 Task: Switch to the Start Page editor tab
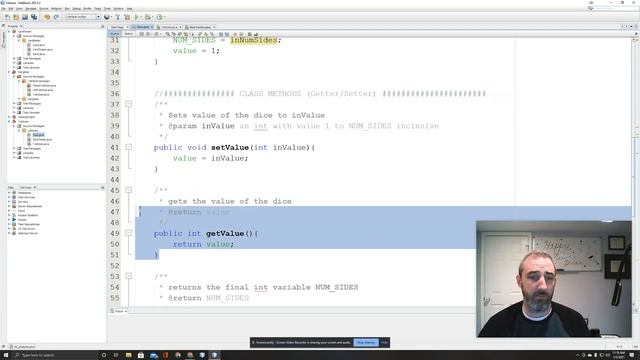tap(117, 27)
